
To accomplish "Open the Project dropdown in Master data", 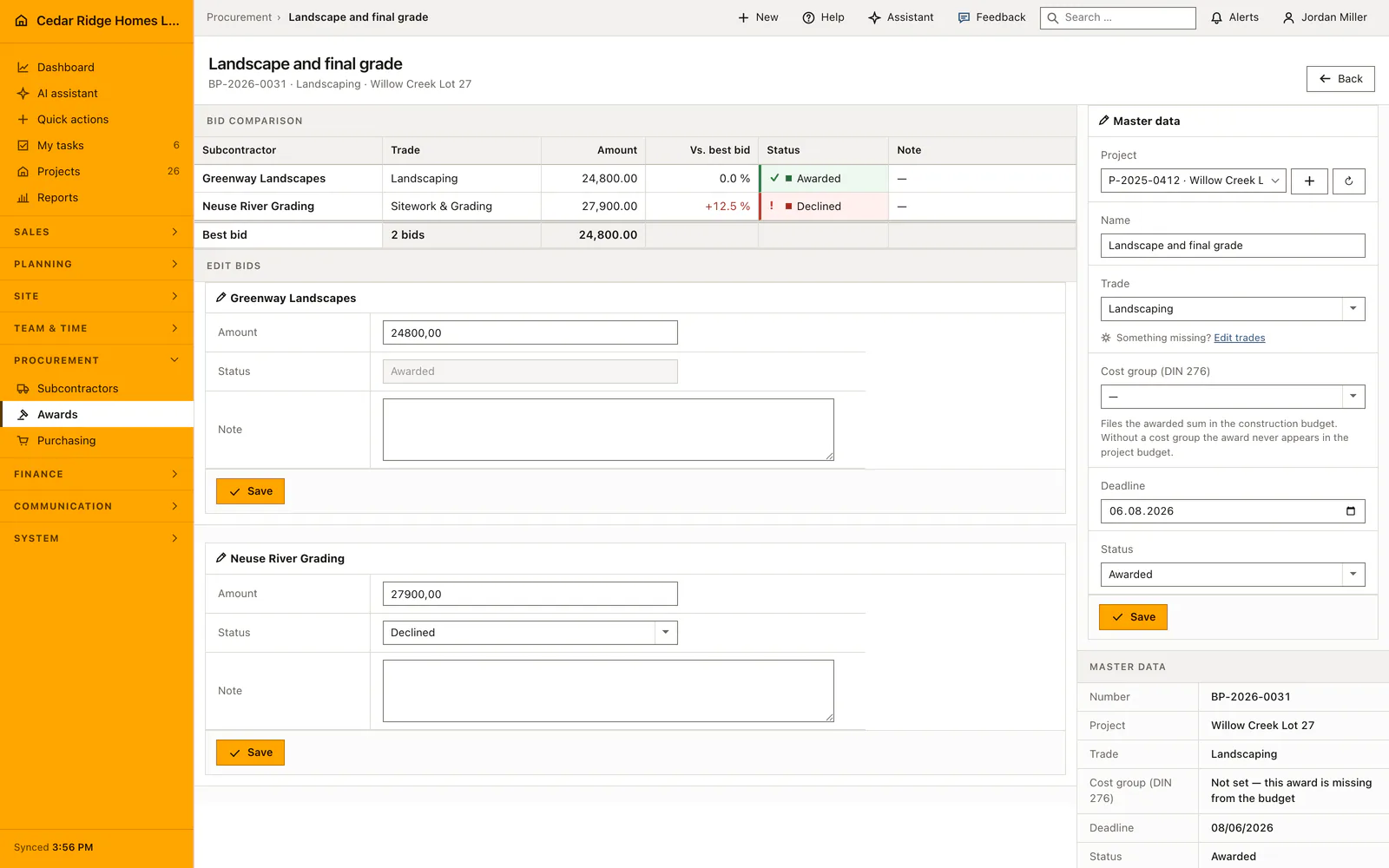I will (x=1193, y=181).
